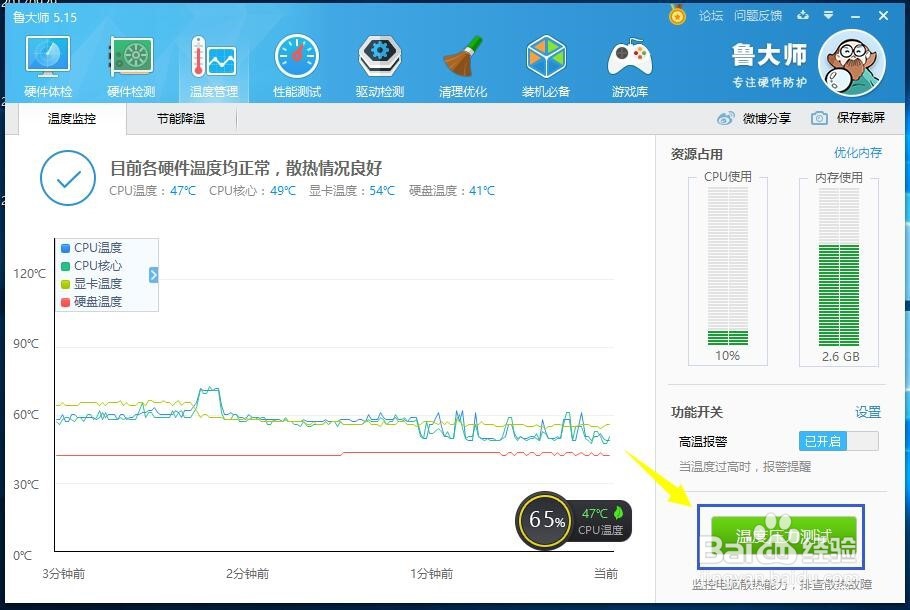Image resolution: width=910 pixels, height=610 pixels.
Task: Open 装机必备 software box
Action: point(546,66)
